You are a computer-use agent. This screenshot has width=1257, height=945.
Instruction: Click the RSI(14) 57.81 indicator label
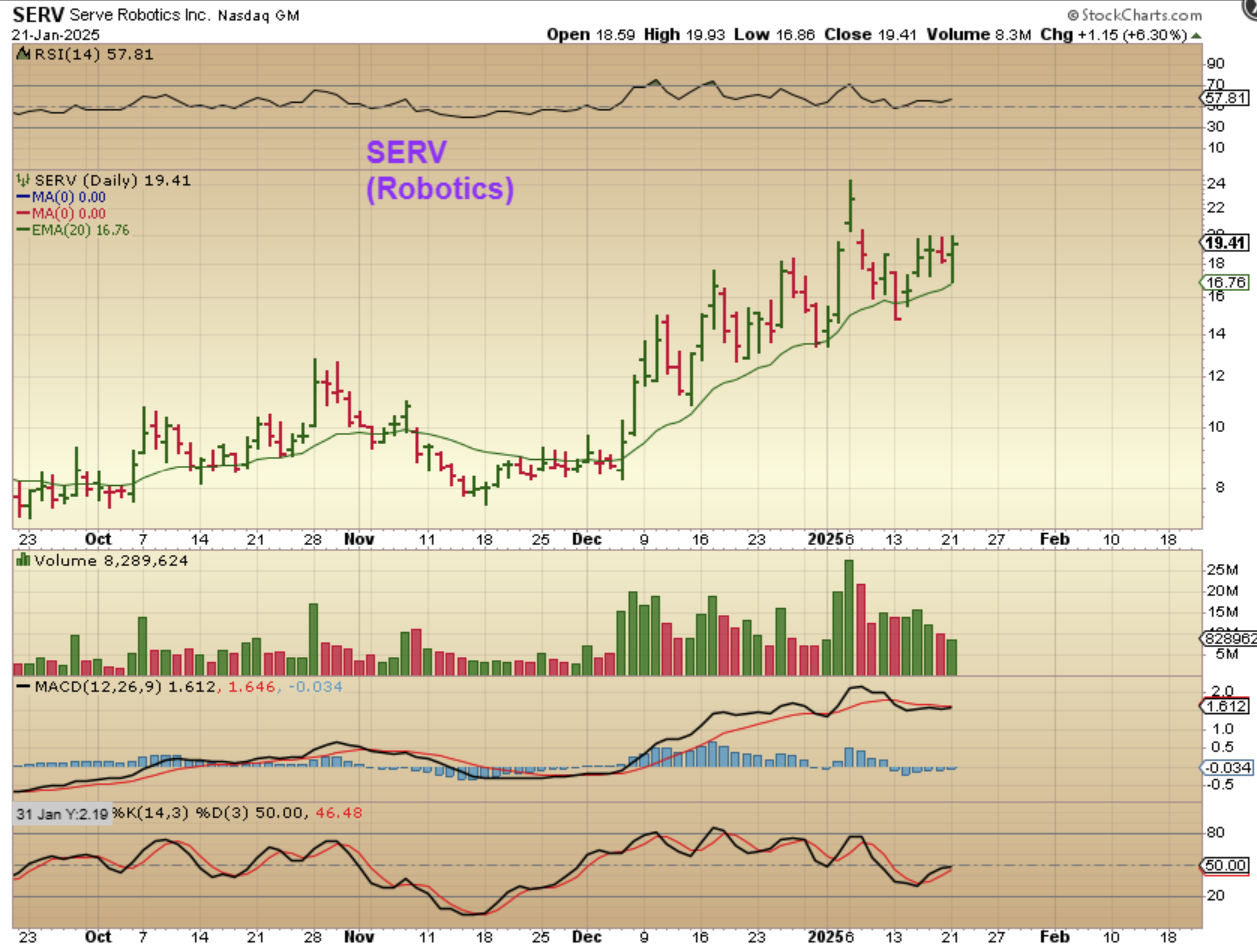pyautogui.click(x=92, y=55)
